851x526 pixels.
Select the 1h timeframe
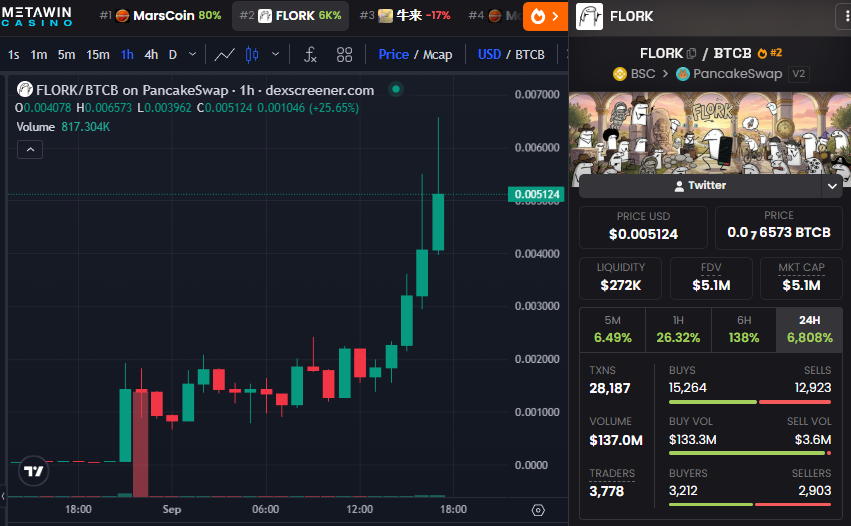point(127,55)
